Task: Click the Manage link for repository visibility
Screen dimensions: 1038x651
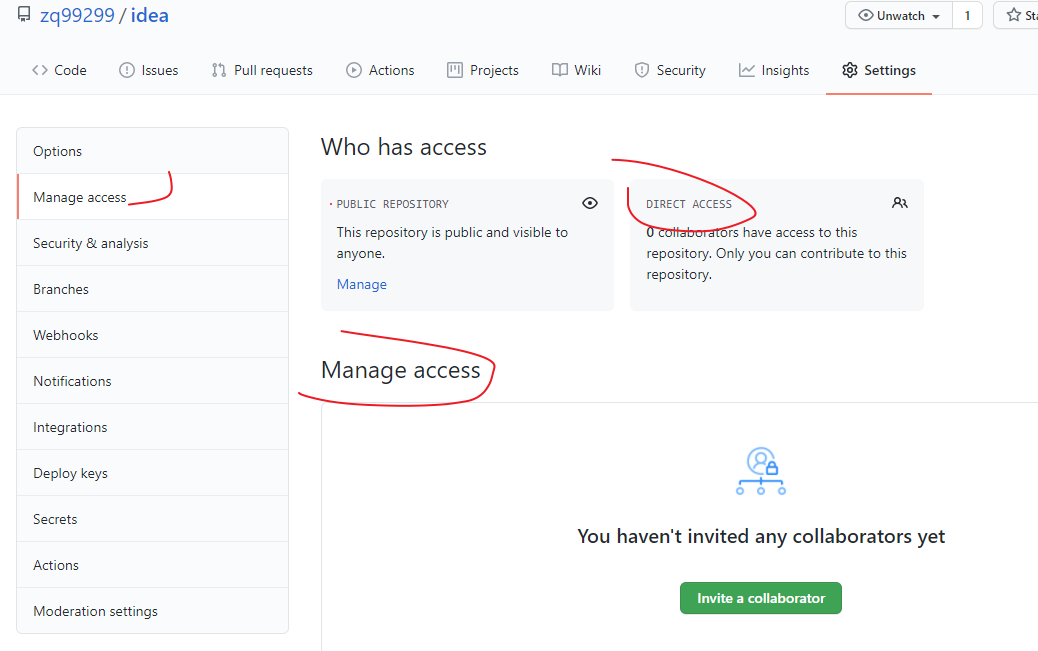Action: click(x=361, y=284)
